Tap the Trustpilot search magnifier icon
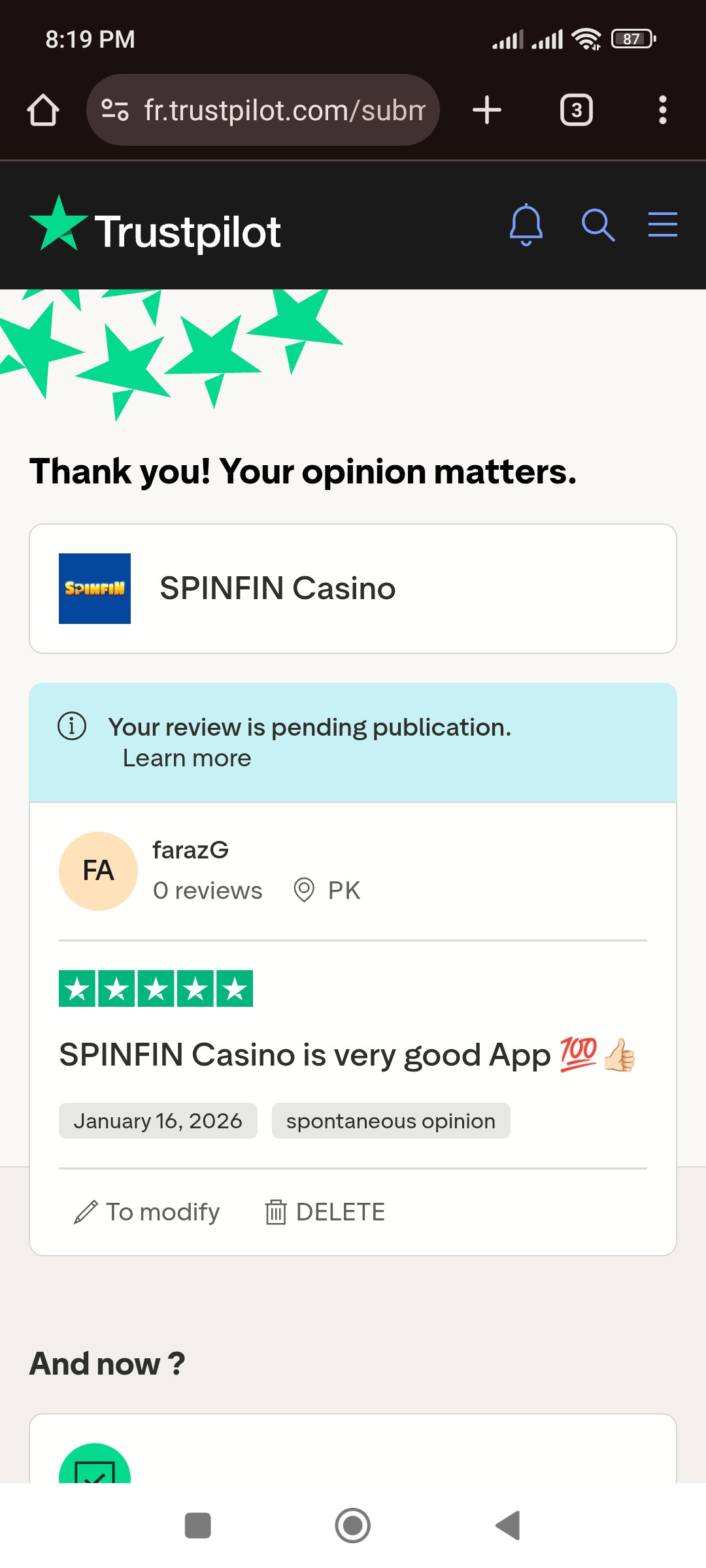Viewport: 706px width, 1568px height. pyautogui.click(x=597, y=225)
